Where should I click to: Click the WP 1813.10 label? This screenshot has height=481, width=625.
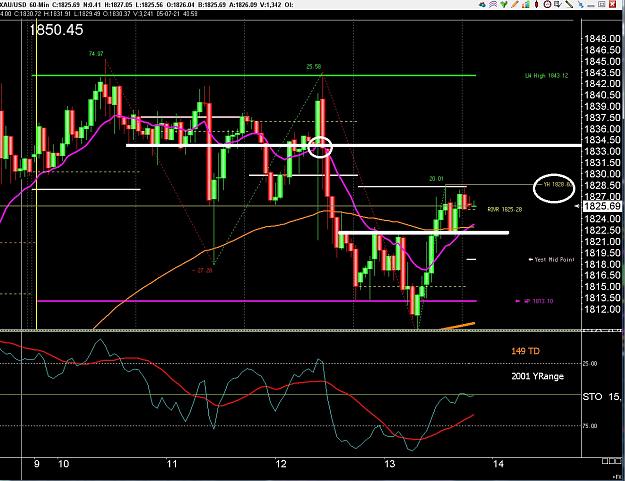point(535,301)
